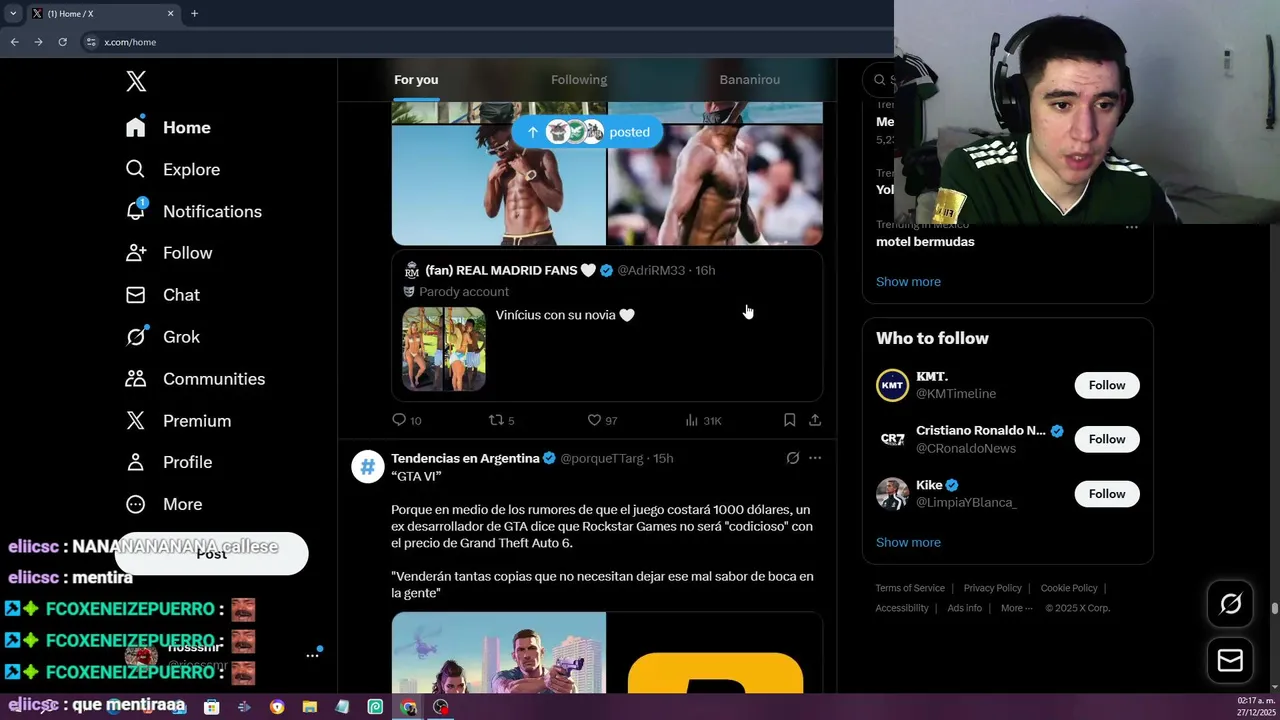The width and height of the screenshot is (1280, 720).
Task: Like the post with 97 likes
Action: 594,420
